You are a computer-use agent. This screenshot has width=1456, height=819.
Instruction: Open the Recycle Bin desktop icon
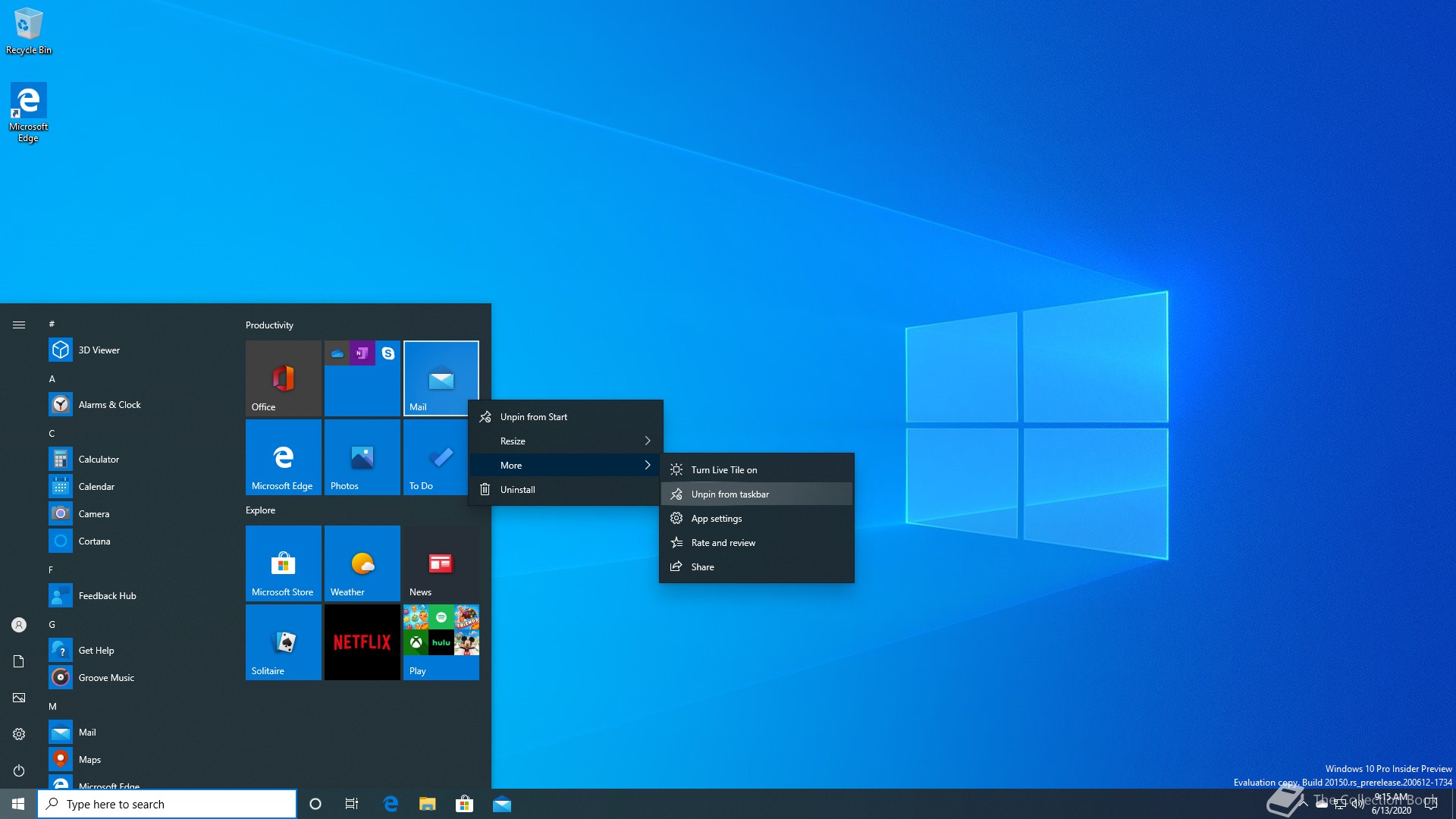coord(29,30)
